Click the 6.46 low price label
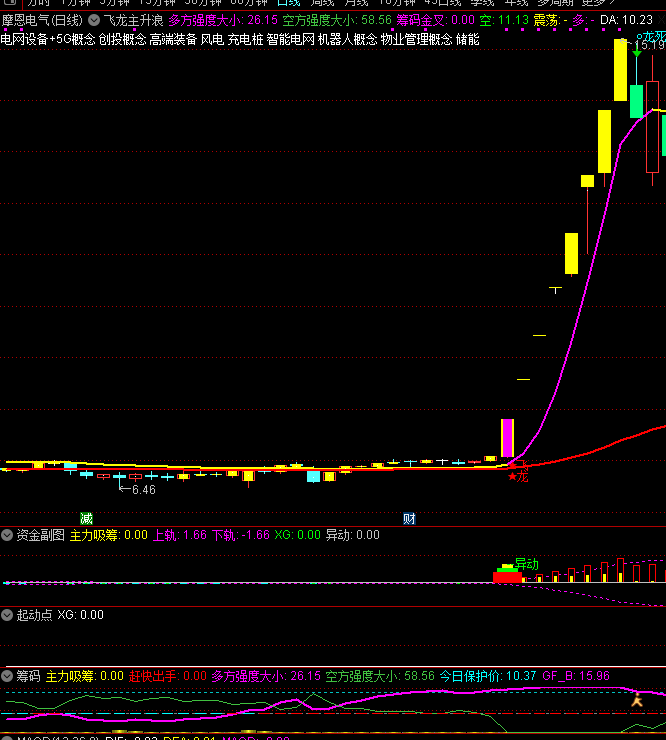The image size is (666, 740). [143, 490]
